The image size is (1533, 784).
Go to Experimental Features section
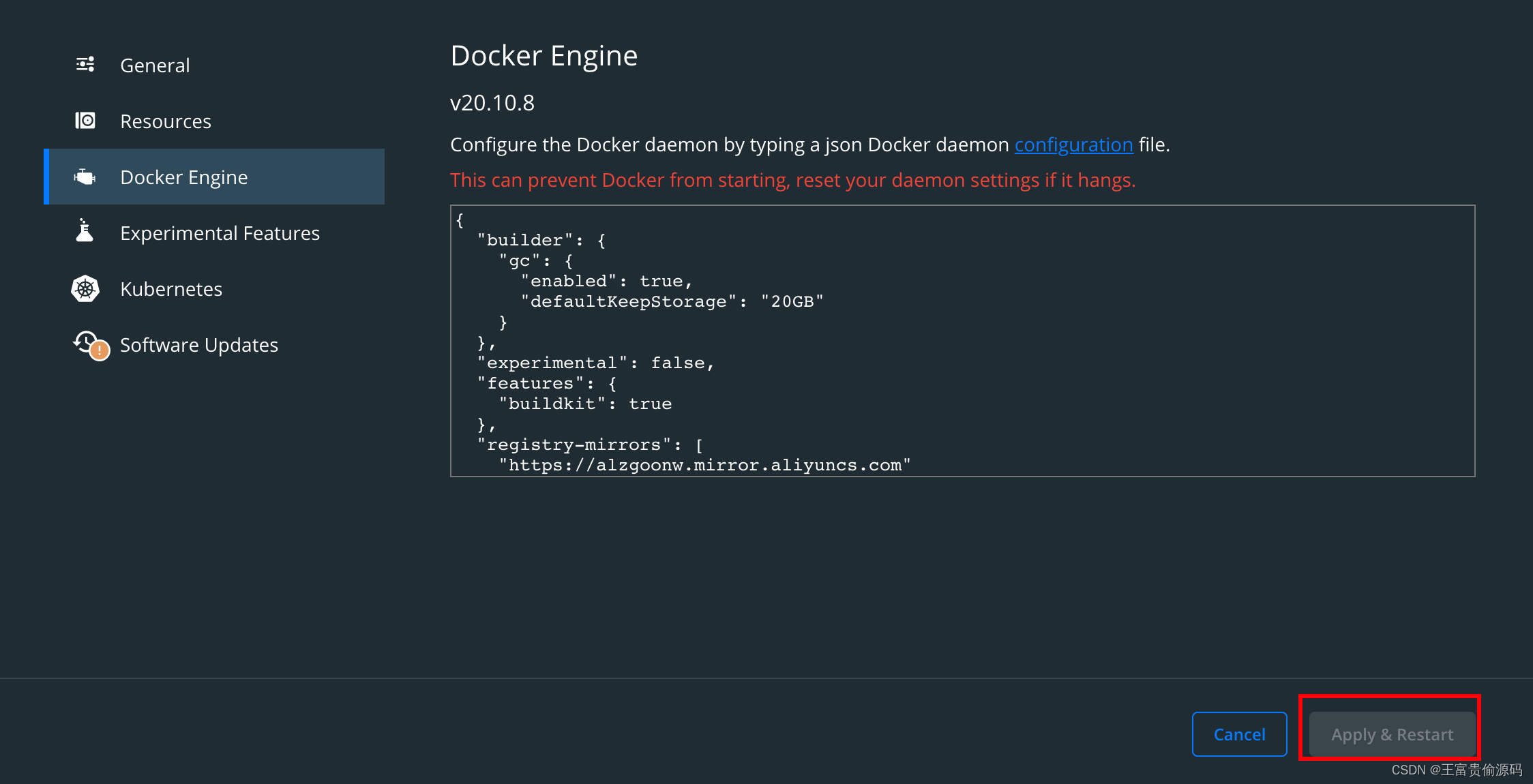[214, 232]
